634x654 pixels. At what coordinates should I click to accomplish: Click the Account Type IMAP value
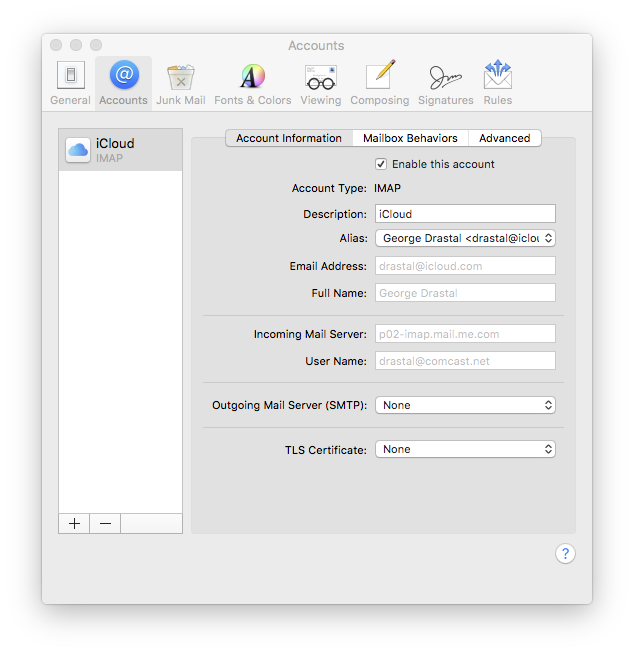(387, 188)
